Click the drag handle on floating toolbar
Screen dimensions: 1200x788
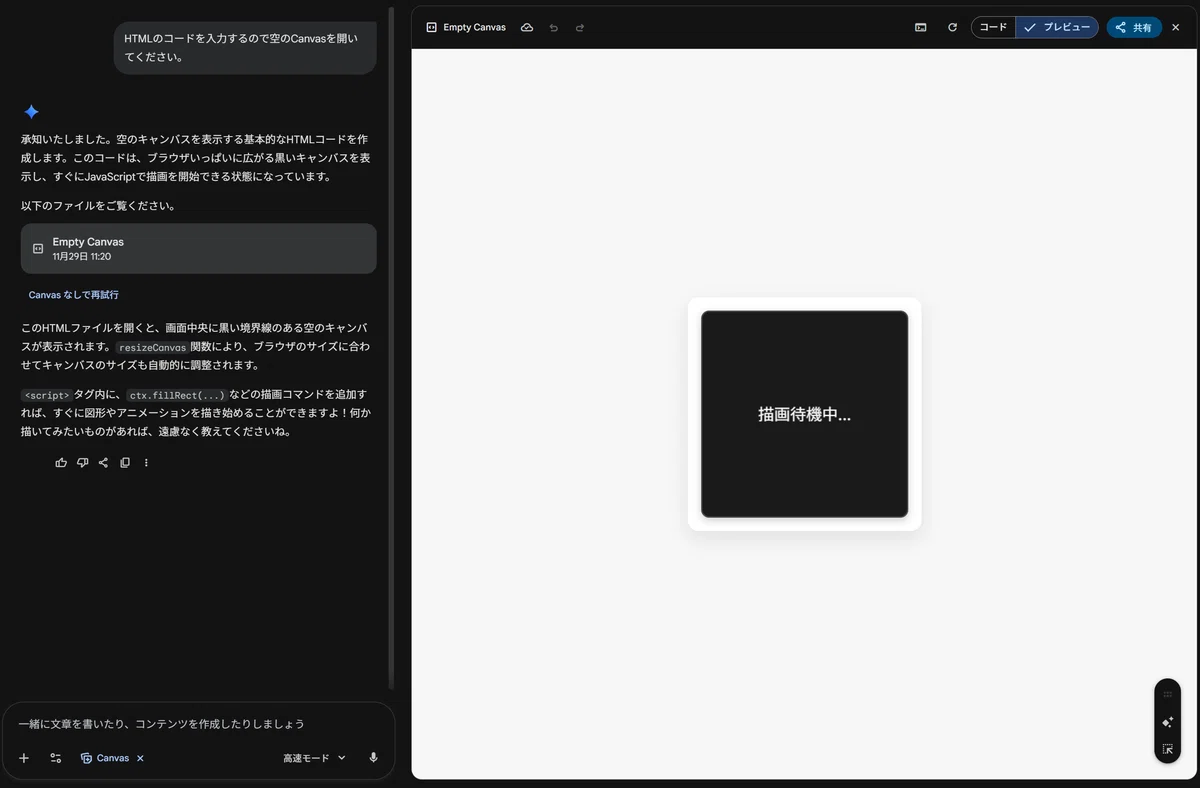(1167, 694)
